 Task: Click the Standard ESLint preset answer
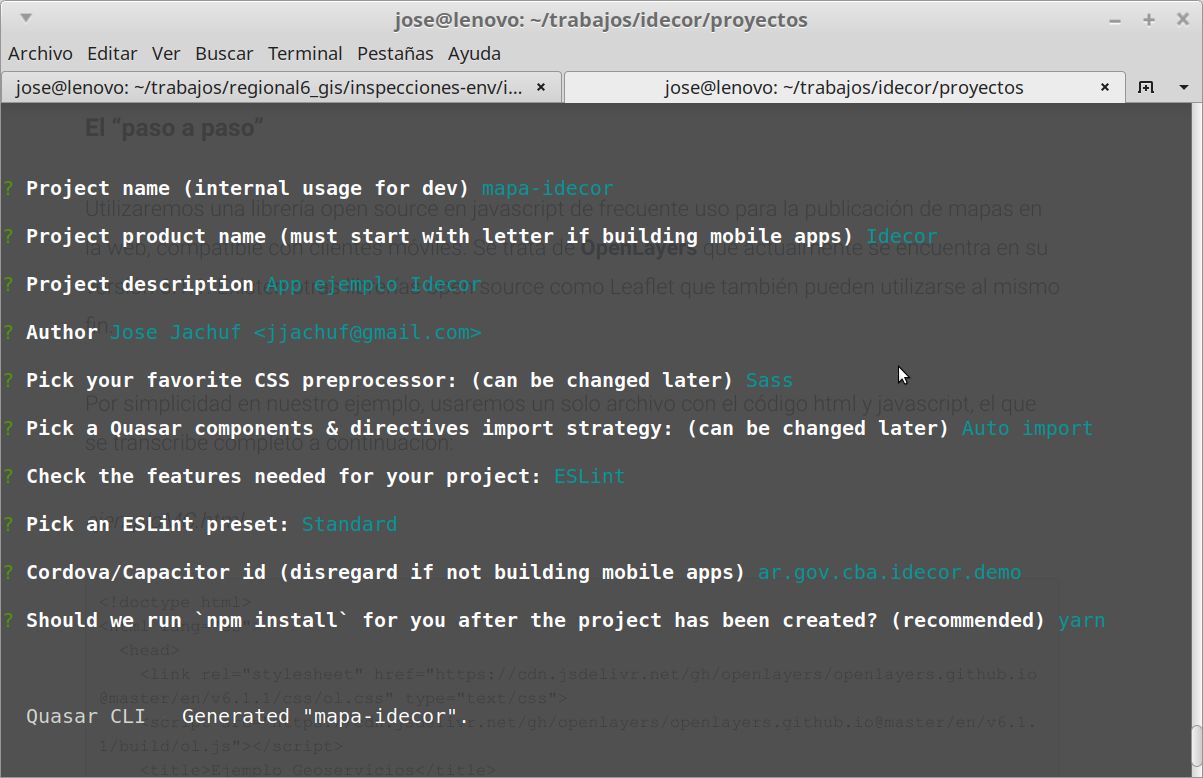click(349, 524)
